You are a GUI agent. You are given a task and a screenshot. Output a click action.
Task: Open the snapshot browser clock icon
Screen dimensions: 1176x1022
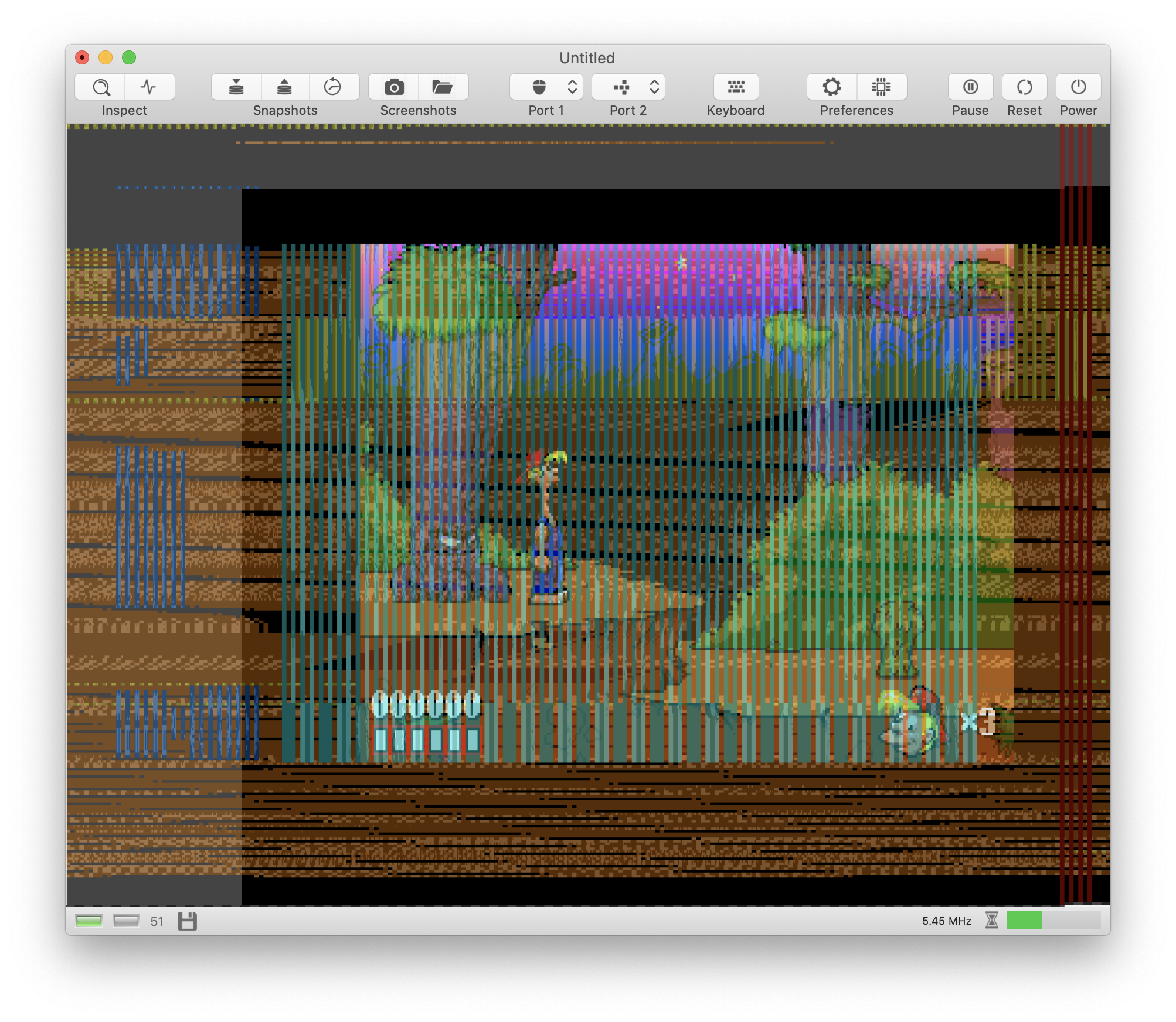point(334,87)
